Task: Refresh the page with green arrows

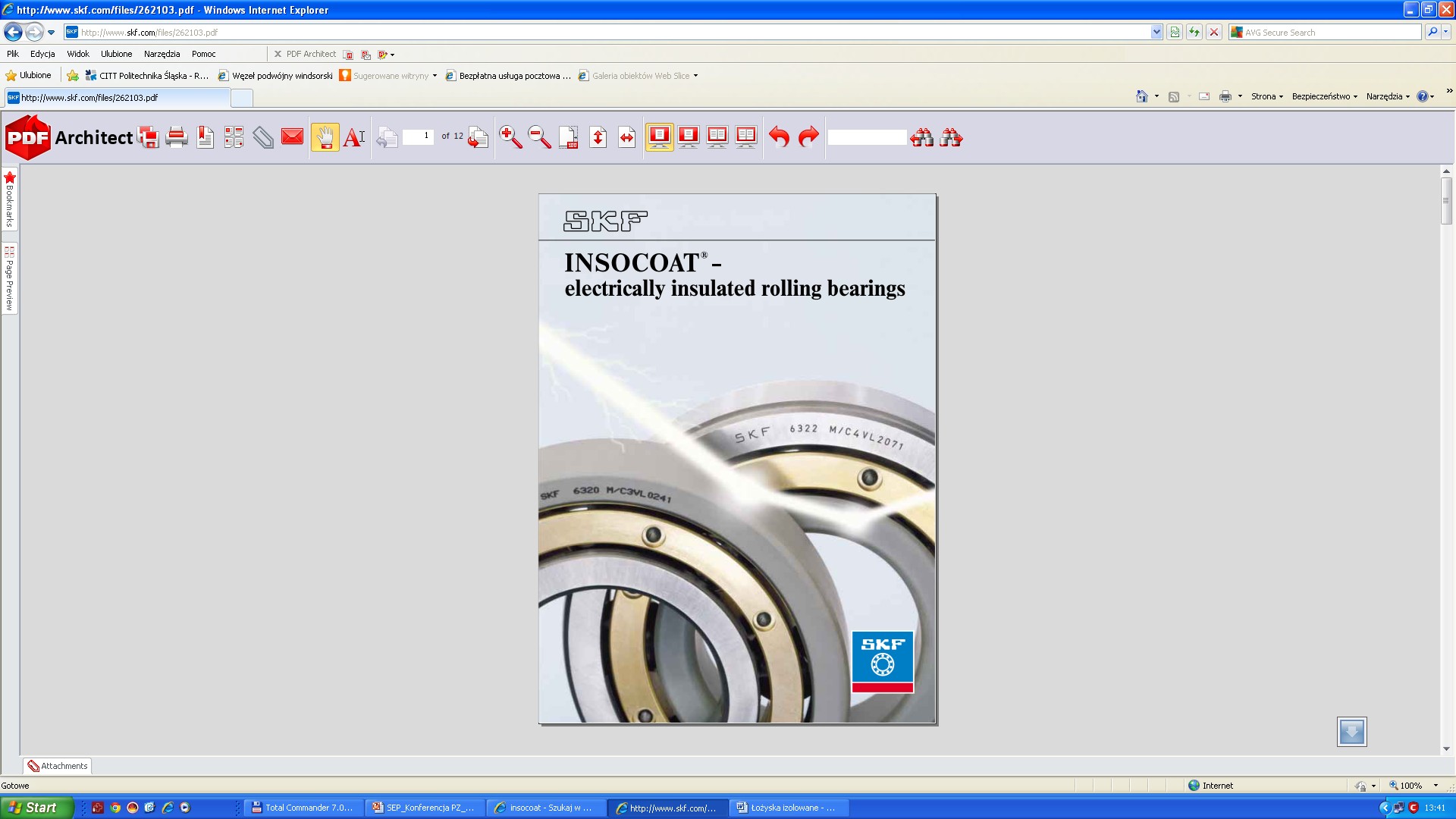Action: coord(1194,32)
